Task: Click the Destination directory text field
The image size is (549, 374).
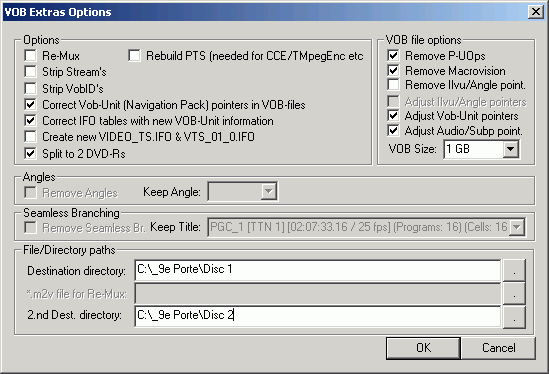Action: point(318,270)
